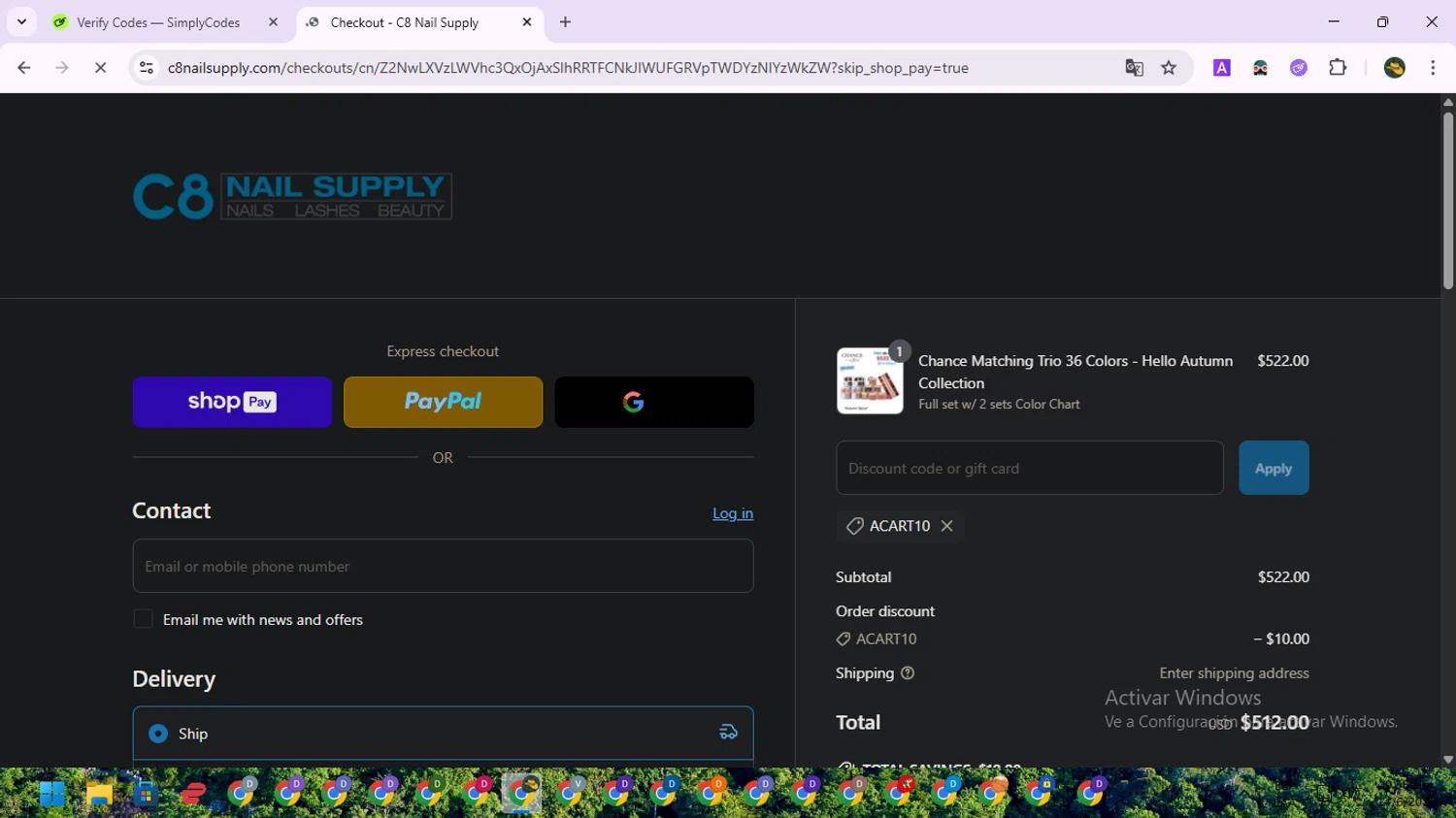Open the Windows Start menu
The height and width of the screenshot is (818, 1456).
pyautogui.click(x=52, y=794)
